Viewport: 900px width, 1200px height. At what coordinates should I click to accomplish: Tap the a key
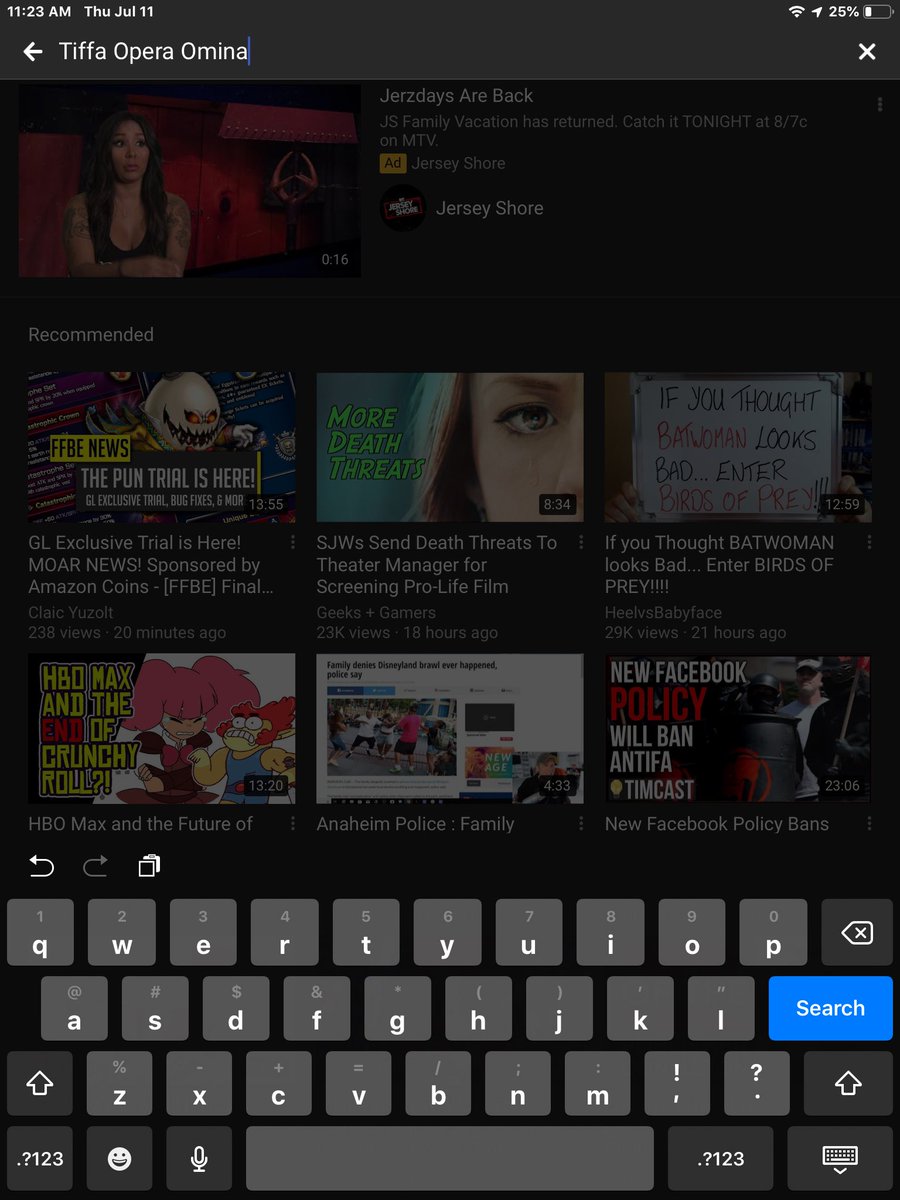click(74, 1008)
